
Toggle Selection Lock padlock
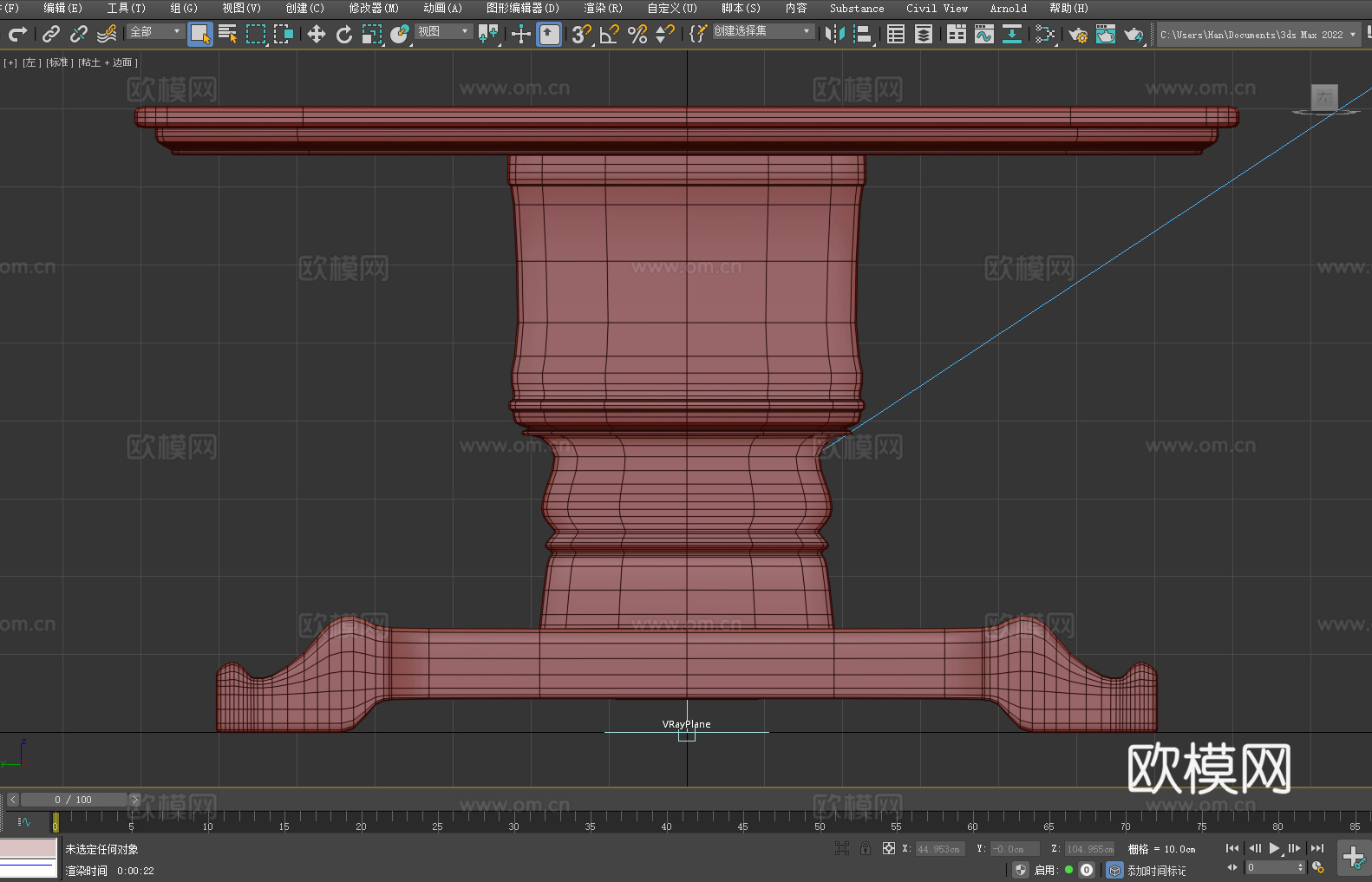pos(866,848)
